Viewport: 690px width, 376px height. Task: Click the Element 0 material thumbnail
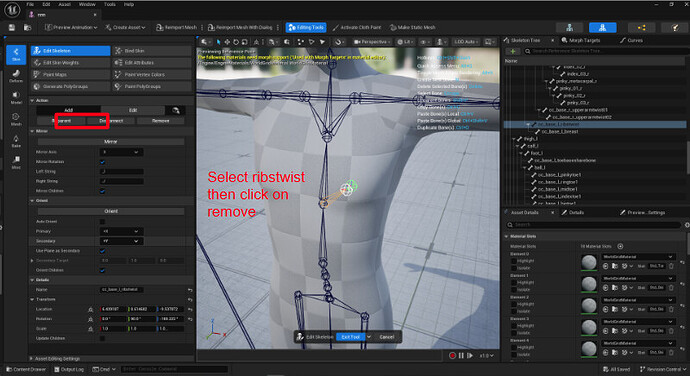coord(589,262)
